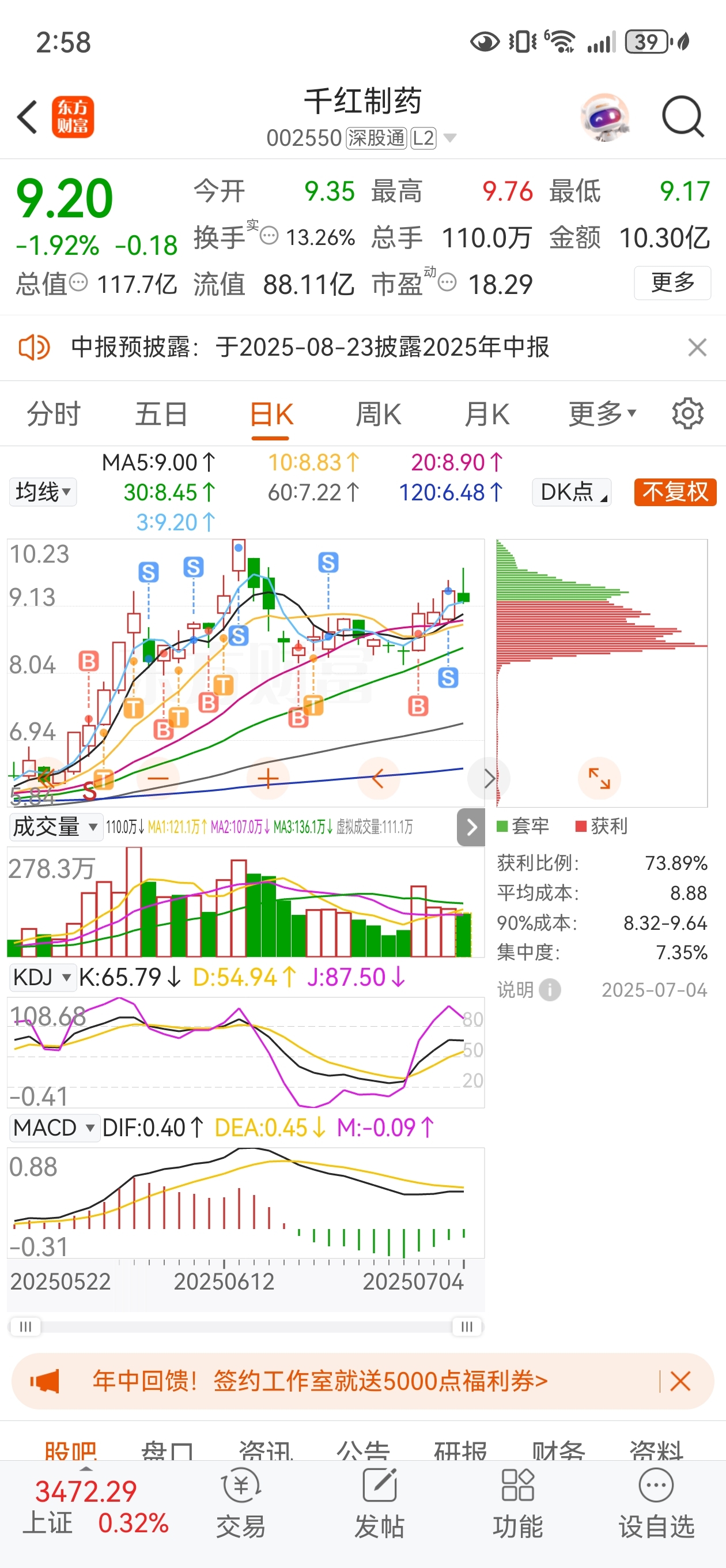Collapse volume panel with grey arrow button
This screenshot has height=1568, width=726.
[x=471, y=827]
